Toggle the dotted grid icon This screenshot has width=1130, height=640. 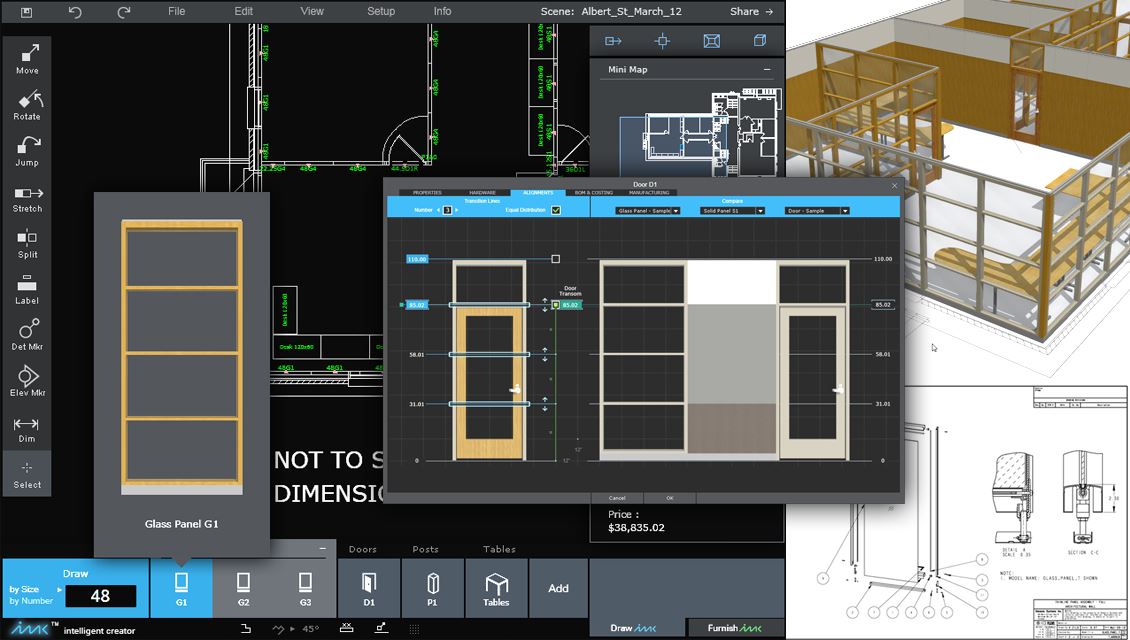(414, 628)
